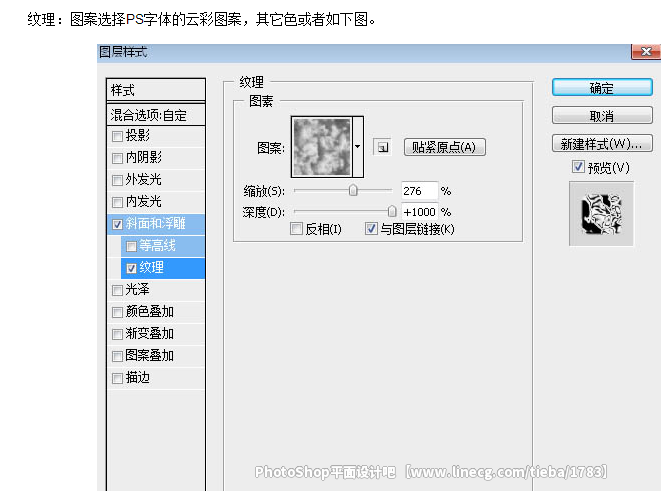This screenshot has height=491, width=663.
Task: Toggle the 反相 invert checkbox
Action: (296, 230)
